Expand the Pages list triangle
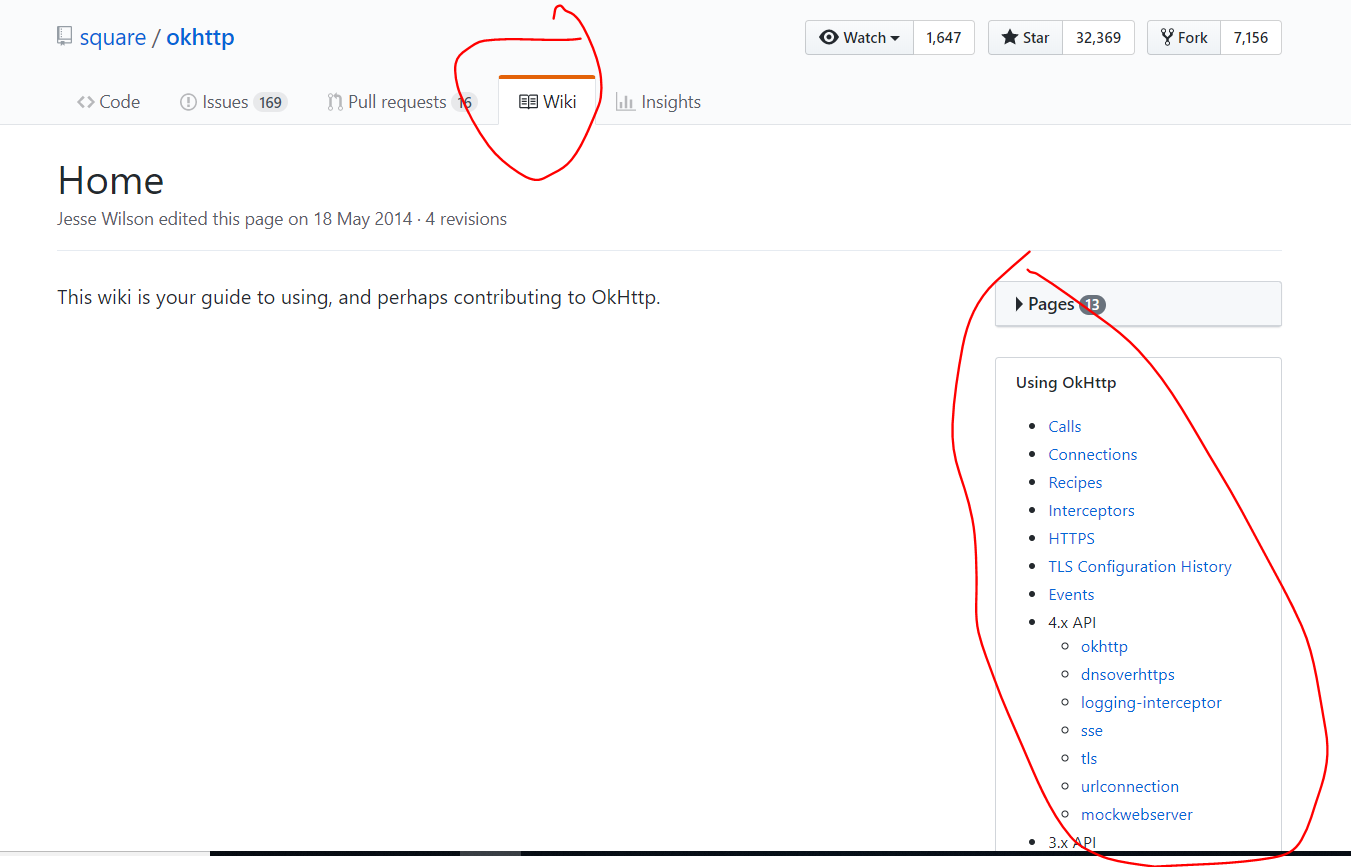This screenshot has height=867, width=1351. click(x=1019, y=304)
